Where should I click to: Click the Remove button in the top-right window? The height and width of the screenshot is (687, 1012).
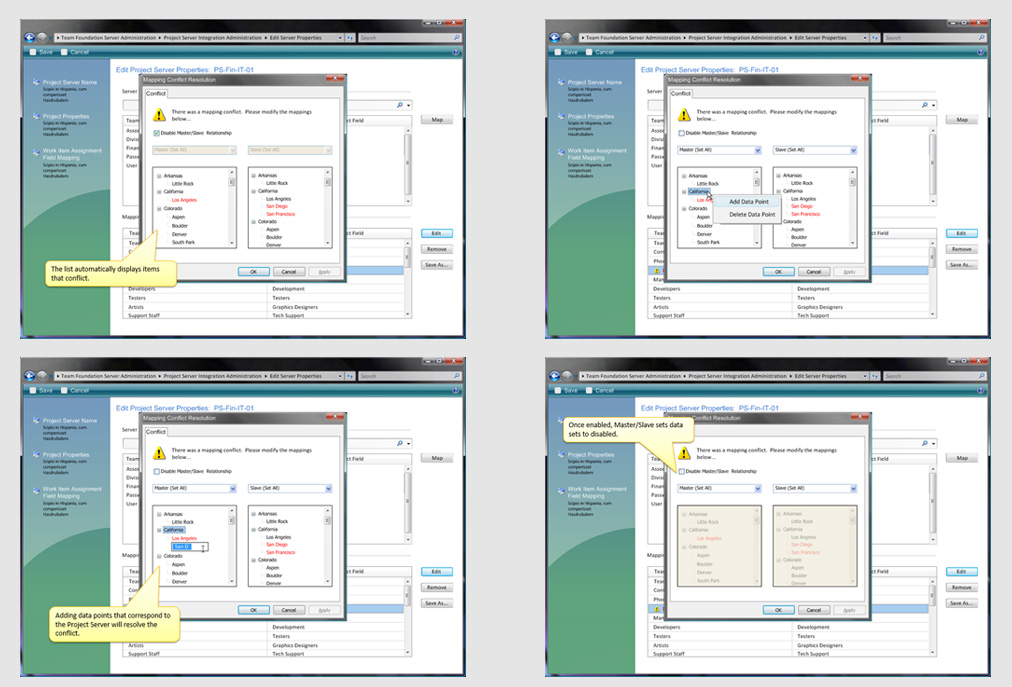961,249
